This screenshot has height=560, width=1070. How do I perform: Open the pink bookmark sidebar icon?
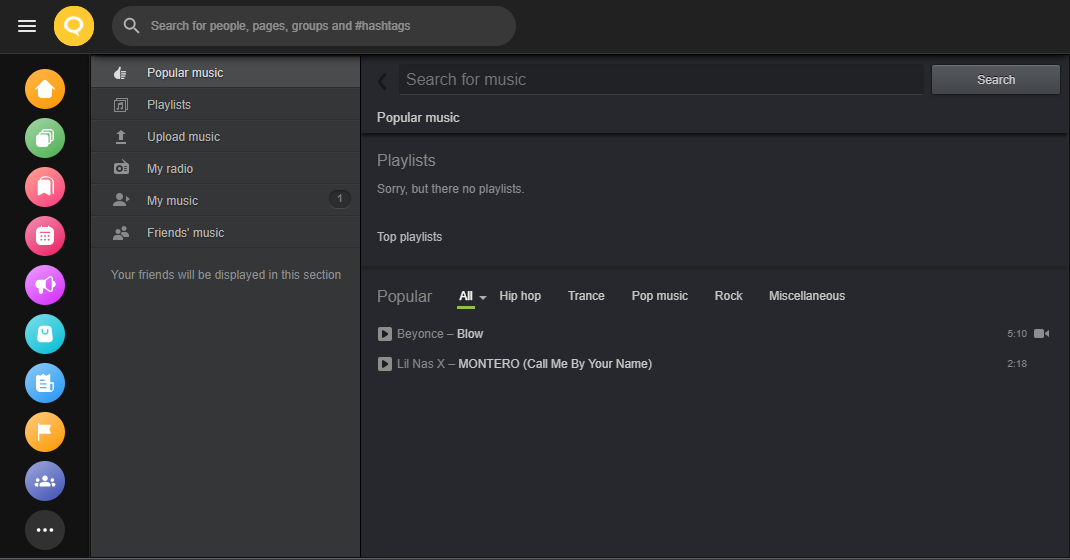coord(45,187)
